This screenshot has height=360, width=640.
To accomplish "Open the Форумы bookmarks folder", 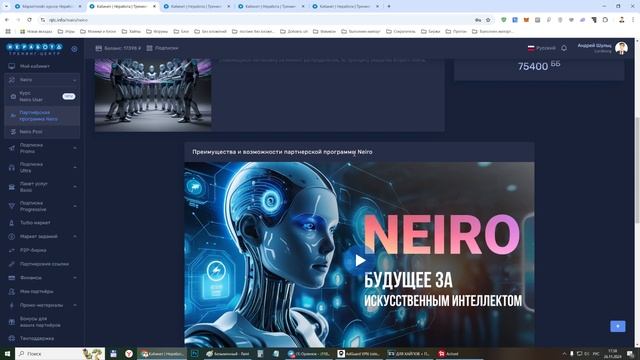I will pyautogui.click(x=157, y=31).
